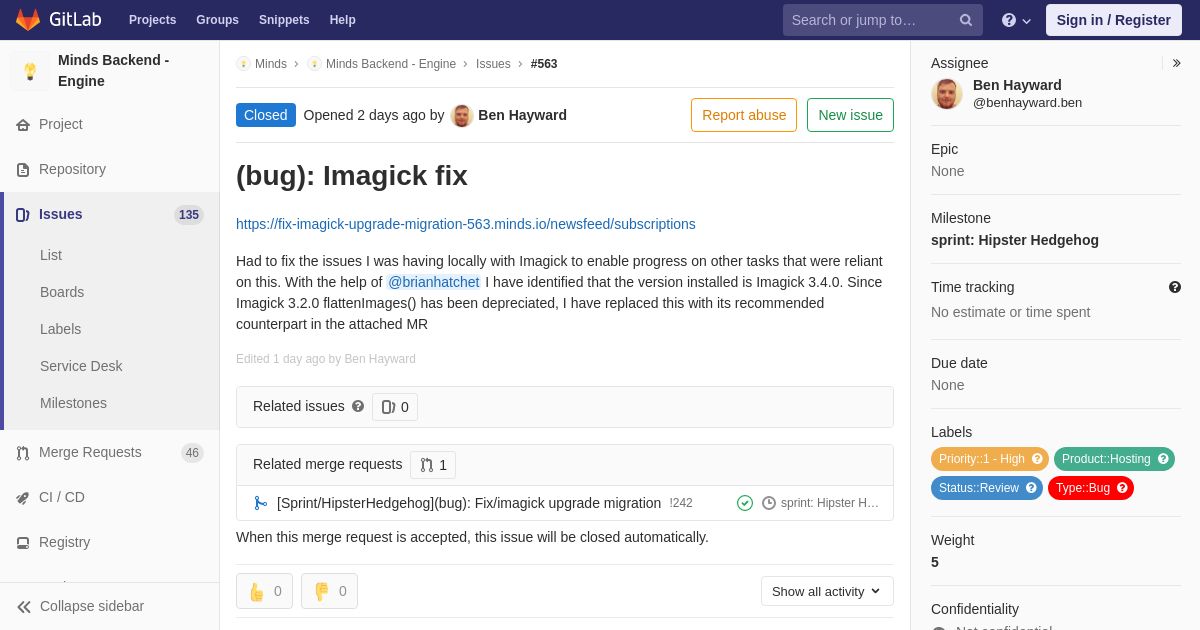This screenshot has width=1200, height=630.
Task: Go to the Issues List sub-item
Action: tap(51, 255)
